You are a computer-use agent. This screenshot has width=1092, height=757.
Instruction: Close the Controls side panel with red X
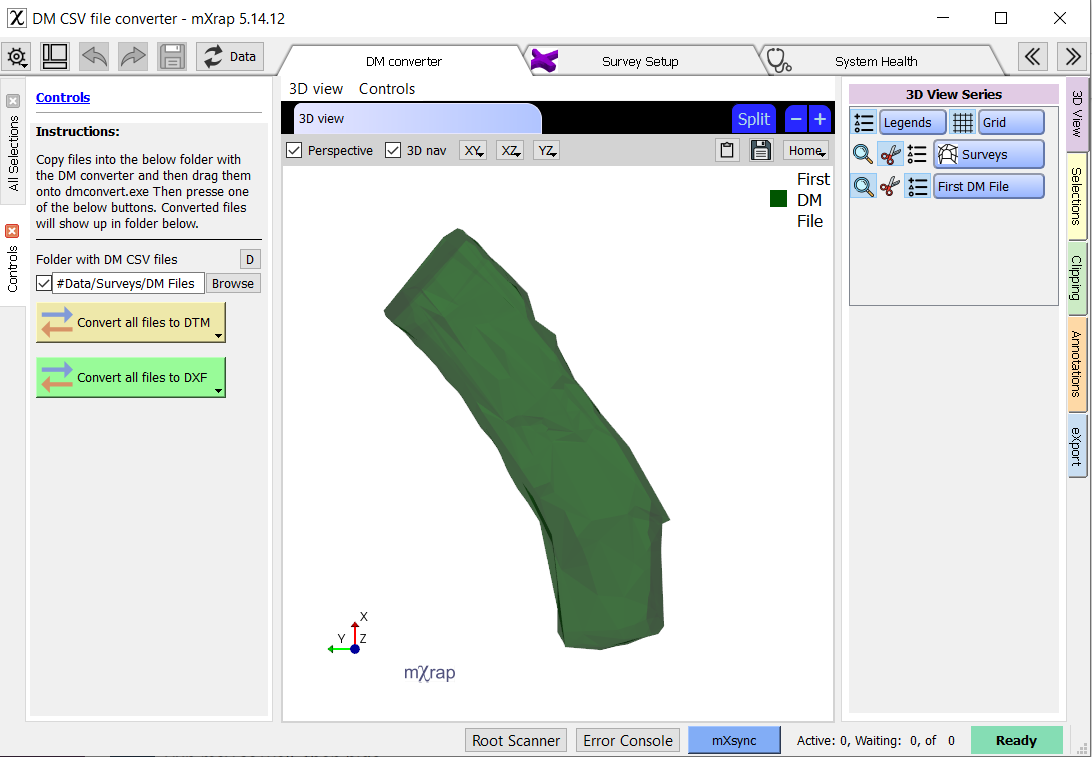(13, 231)
